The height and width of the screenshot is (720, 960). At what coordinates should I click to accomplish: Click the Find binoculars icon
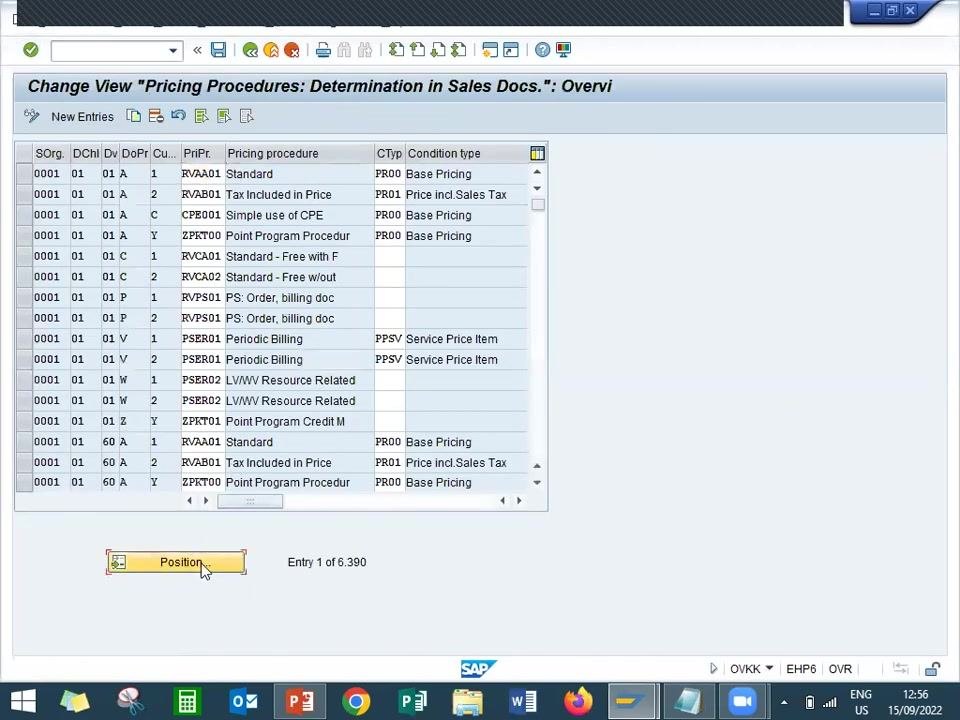pyautogui.click(x=344, y=50)
